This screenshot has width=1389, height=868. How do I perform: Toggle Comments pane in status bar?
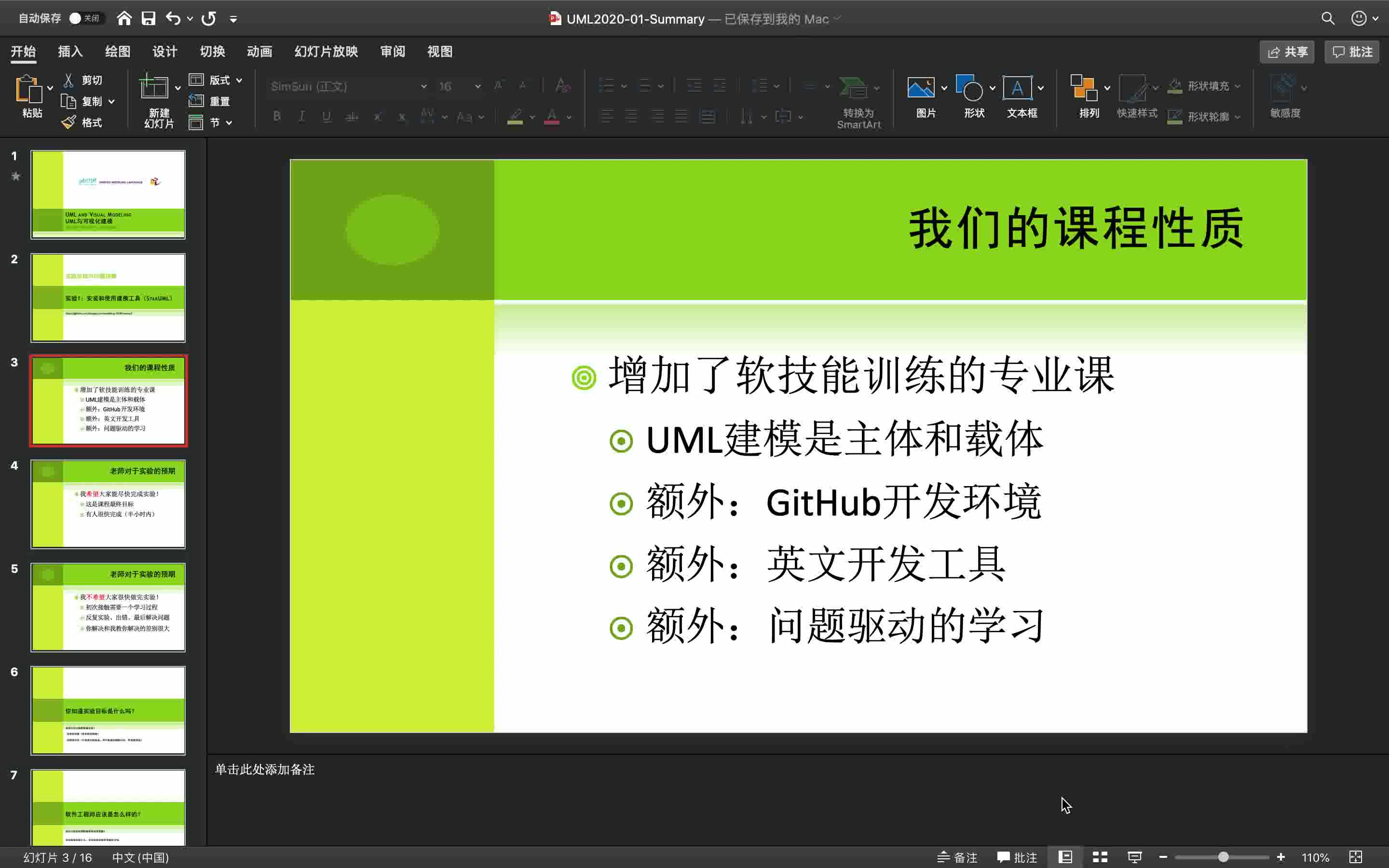point(1017,857)
